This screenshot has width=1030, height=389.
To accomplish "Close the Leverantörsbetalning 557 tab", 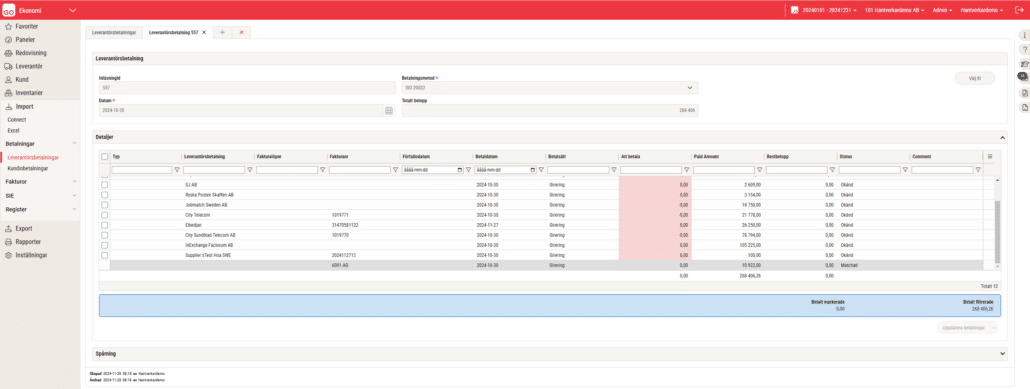I will (204, 32).
